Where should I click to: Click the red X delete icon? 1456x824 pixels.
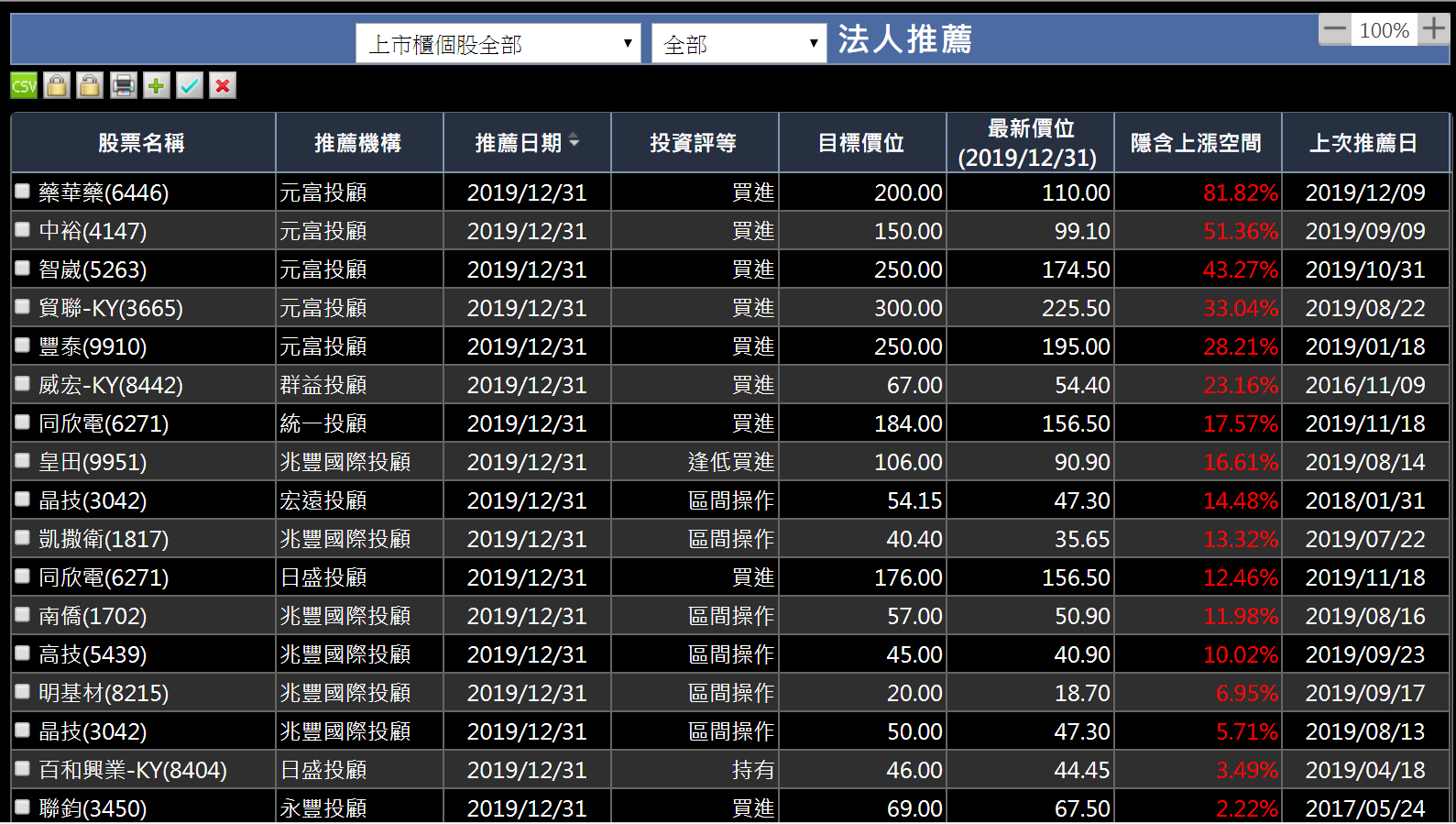tap(223, 86)
